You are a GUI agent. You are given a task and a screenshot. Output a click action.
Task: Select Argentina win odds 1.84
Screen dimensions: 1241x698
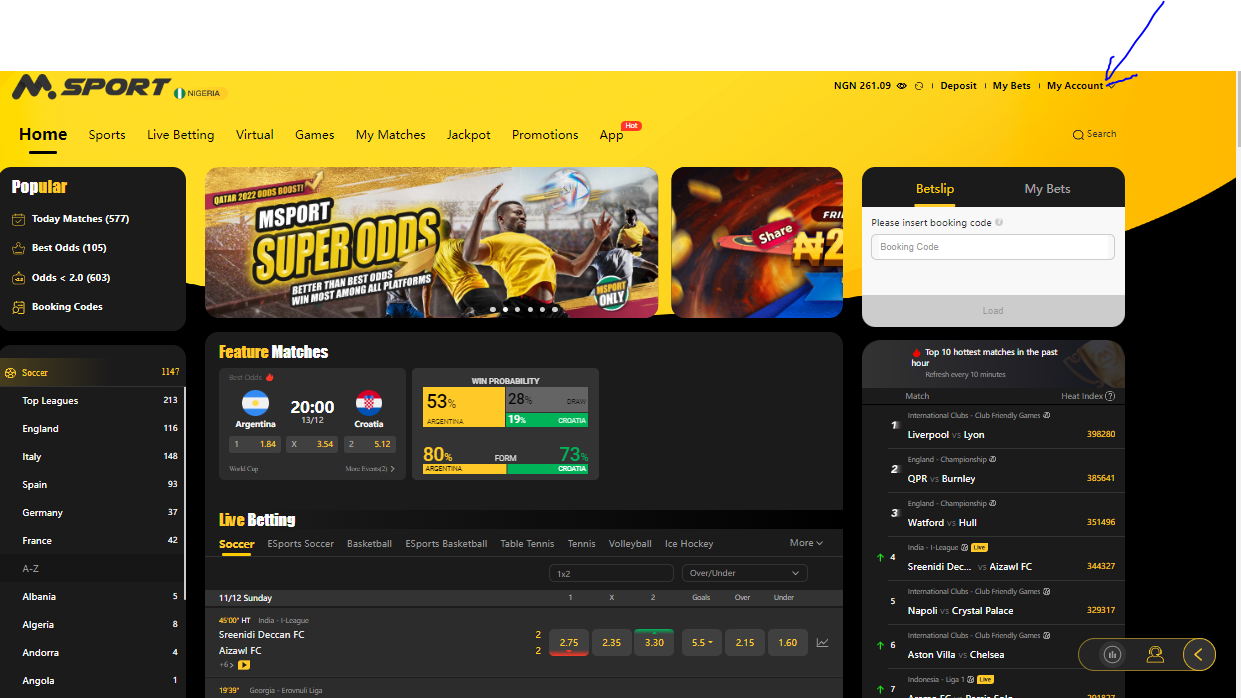[x=254, y=444]
